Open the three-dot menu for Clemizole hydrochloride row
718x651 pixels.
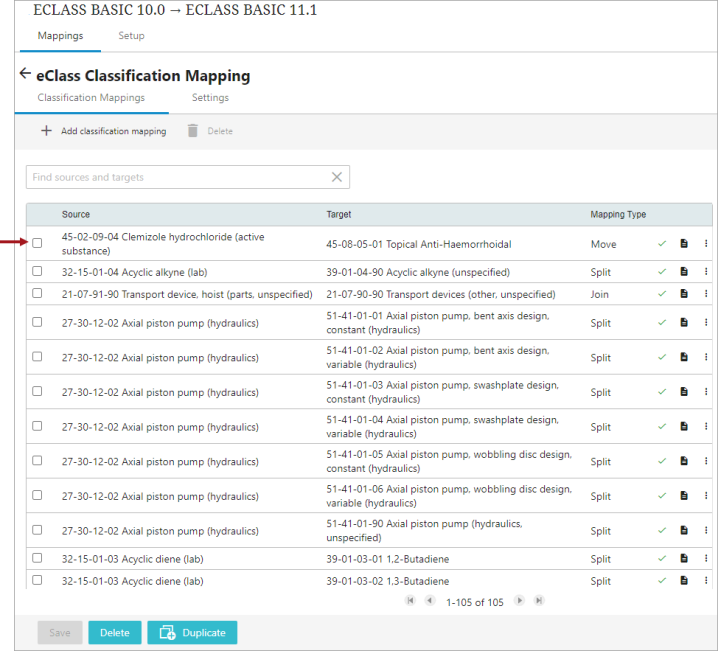click(x=706, y=243)
